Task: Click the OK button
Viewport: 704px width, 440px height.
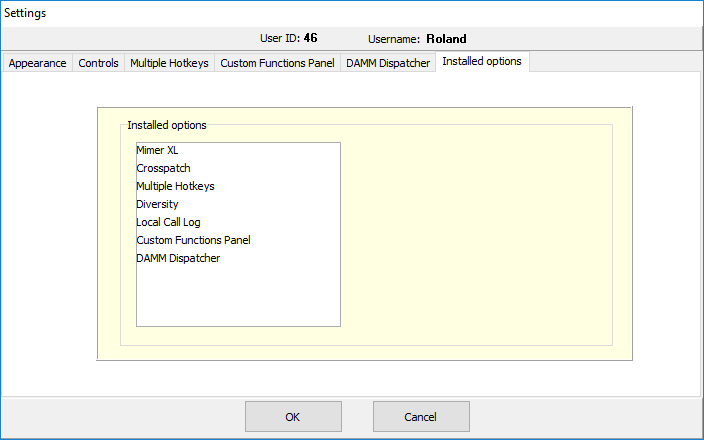Action: tap(293, 417)
